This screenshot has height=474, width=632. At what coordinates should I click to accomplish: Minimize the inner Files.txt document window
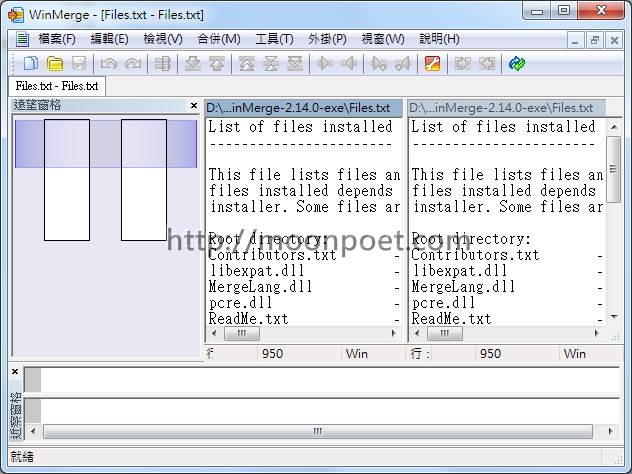576,40
